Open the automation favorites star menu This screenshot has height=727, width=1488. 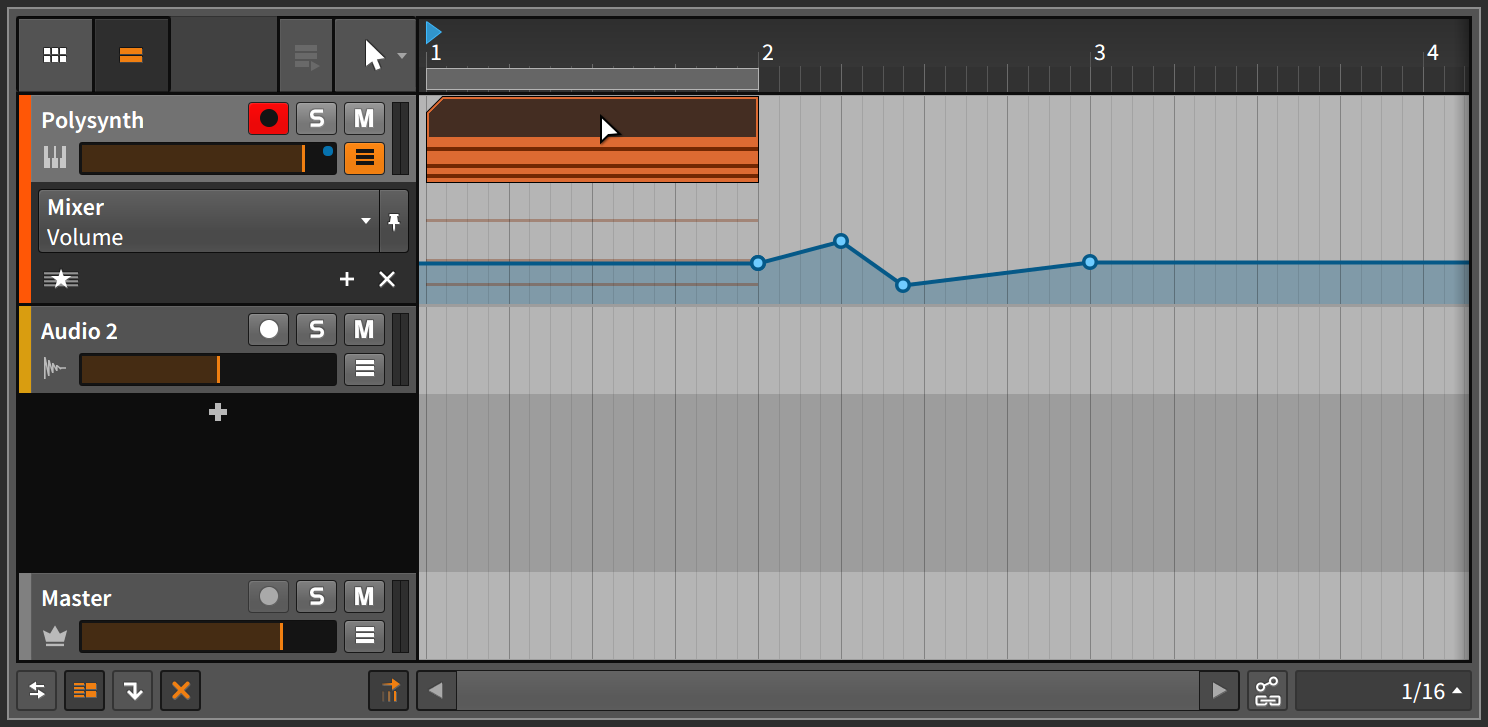coord(61,279)
